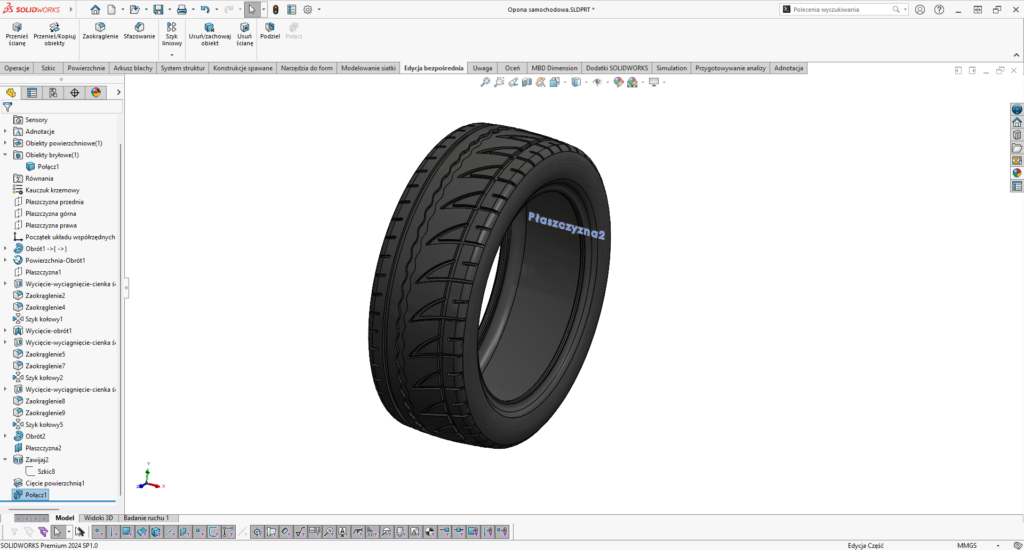Click the section view icon in view toolbar
Viewport: 1024px width, 550px height.
527,82
